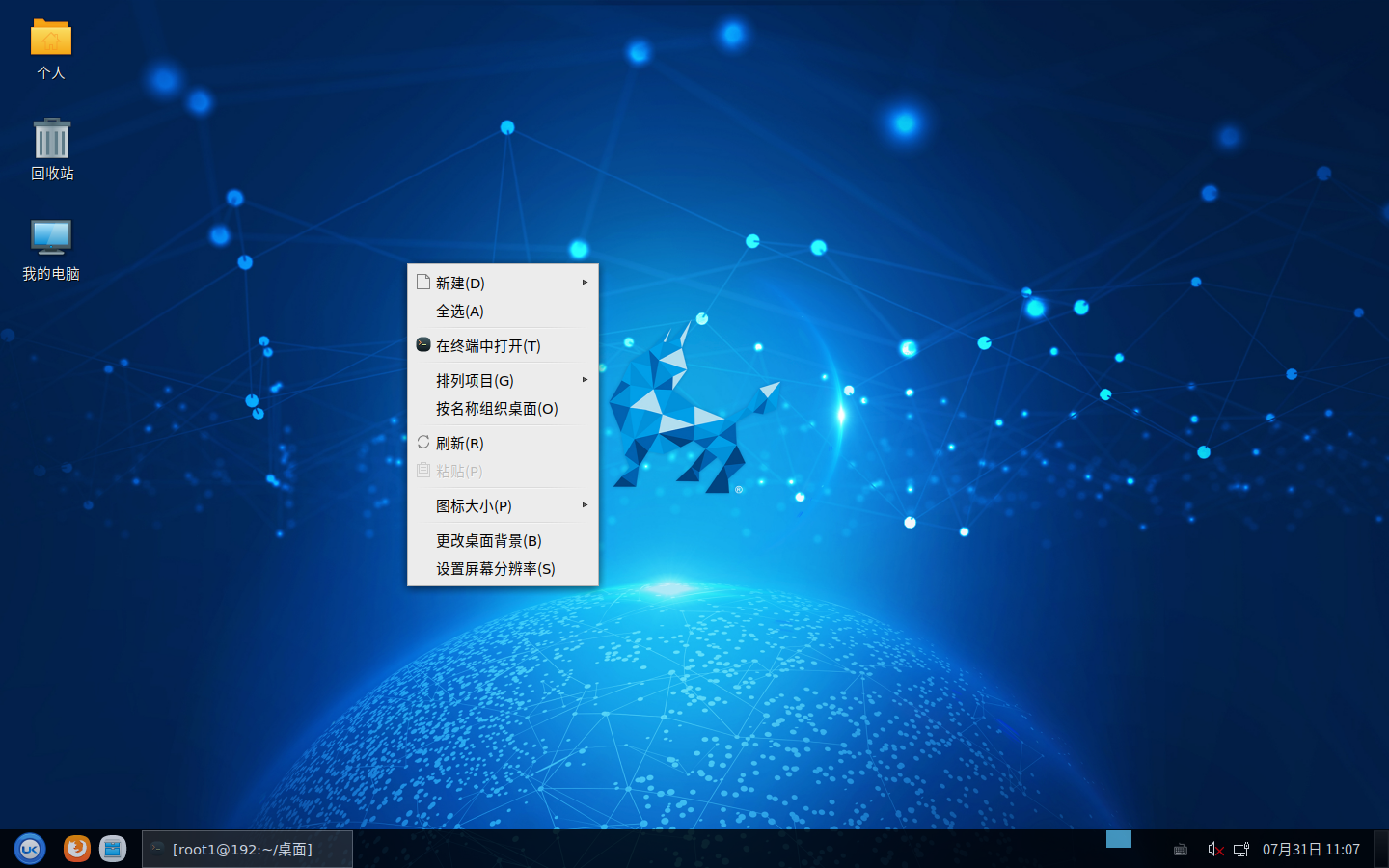This screenshot has height=868, width=1389.
Task: Expand the arrow beside 图标大小(P)
Action: point(585,505)
